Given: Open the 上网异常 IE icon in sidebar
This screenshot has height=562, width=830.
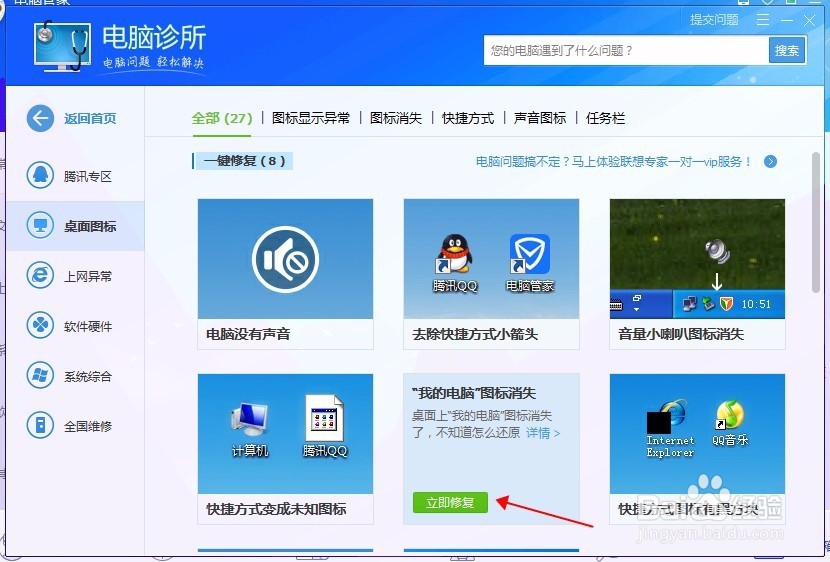Looking at the screenshot, I should pos(40,275).
